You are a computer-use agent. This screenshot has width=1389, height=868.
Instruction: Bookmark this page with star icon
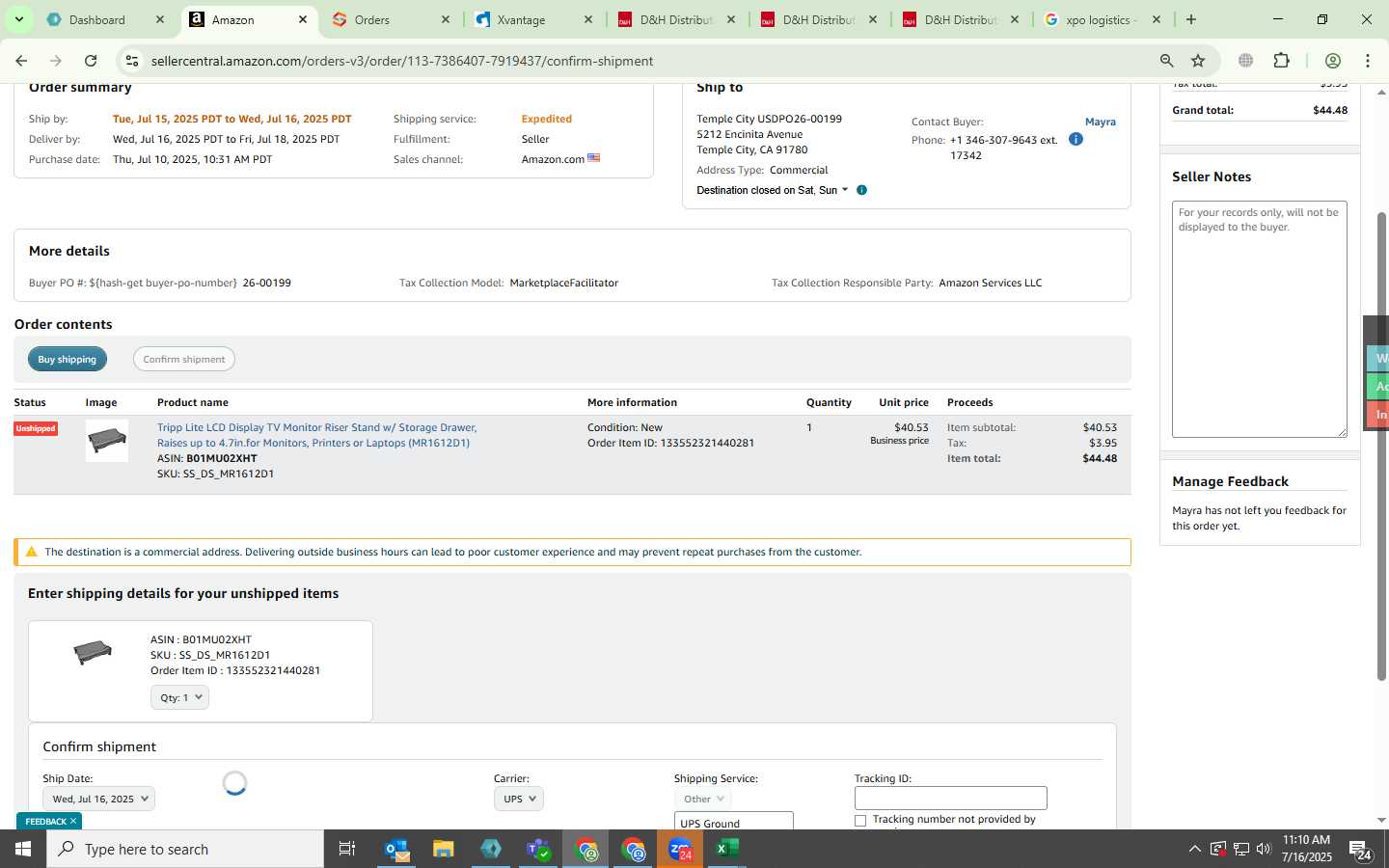[x=1198, y=61]
